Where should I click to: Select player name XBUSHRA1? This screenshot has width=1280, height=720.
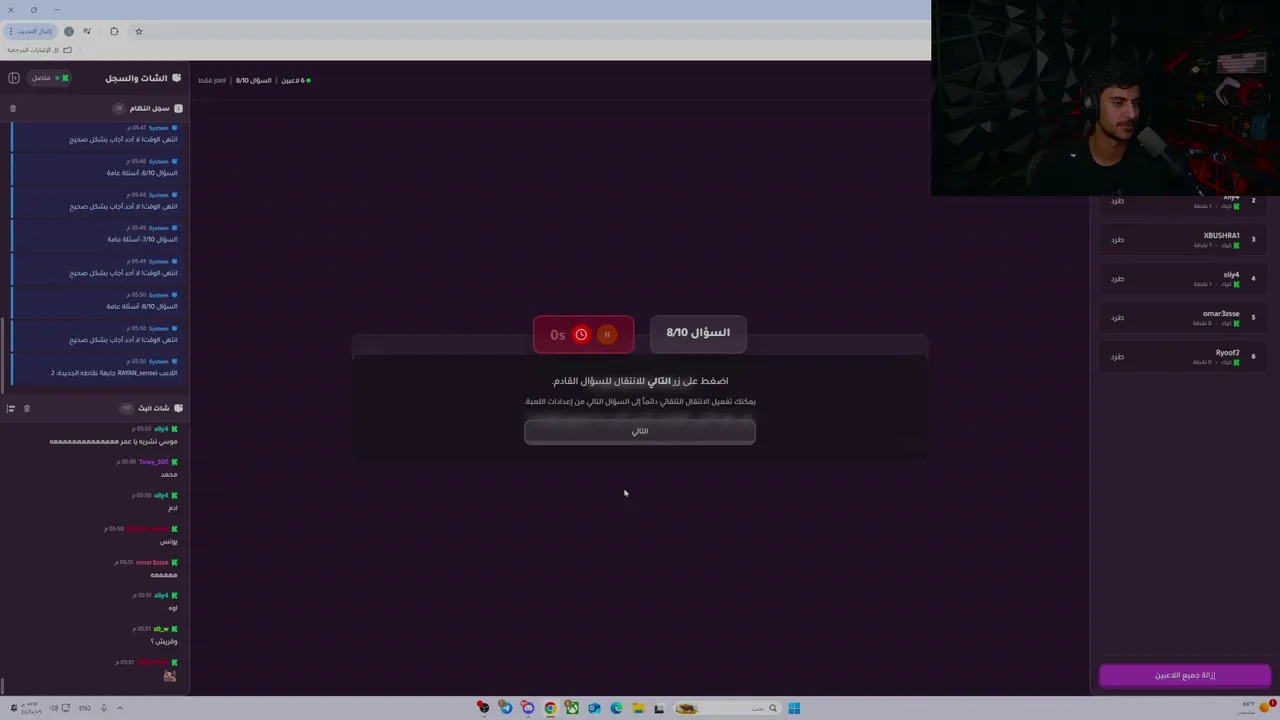tap(1221, 236)
